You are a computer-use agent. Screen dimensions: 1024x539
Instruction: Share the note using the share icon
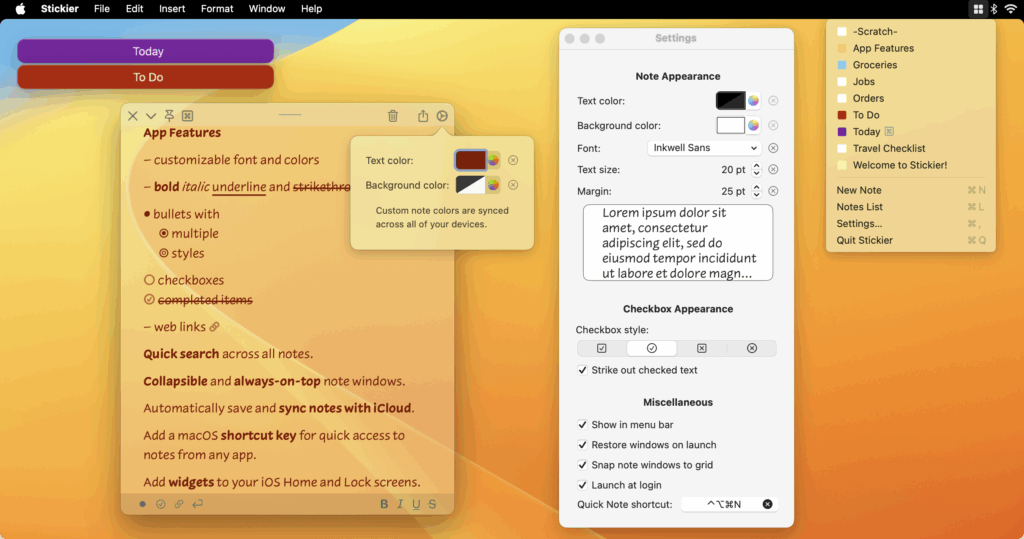423,116
